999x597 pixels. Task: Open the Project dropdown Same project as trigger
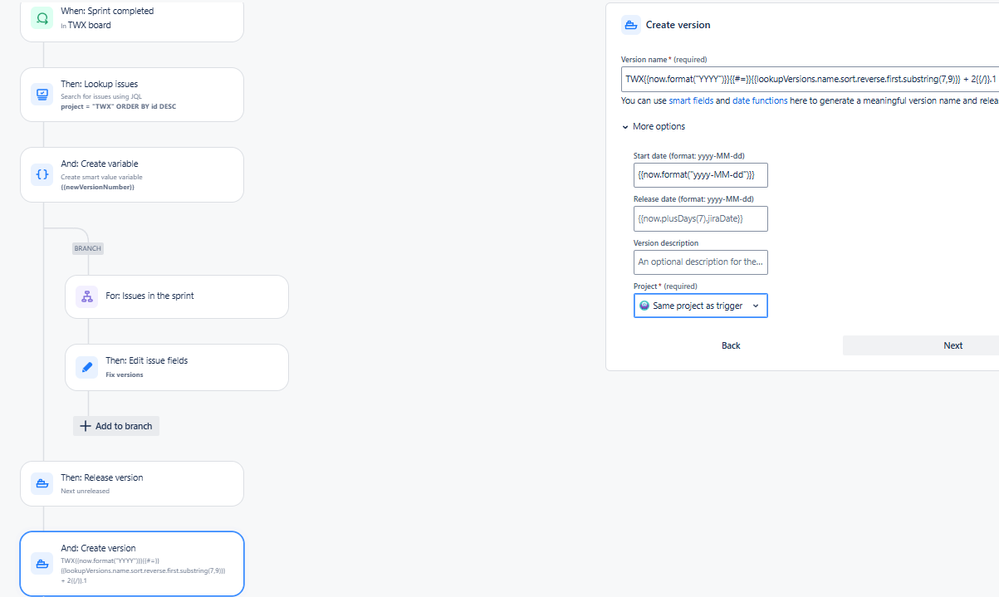[700, 306]
